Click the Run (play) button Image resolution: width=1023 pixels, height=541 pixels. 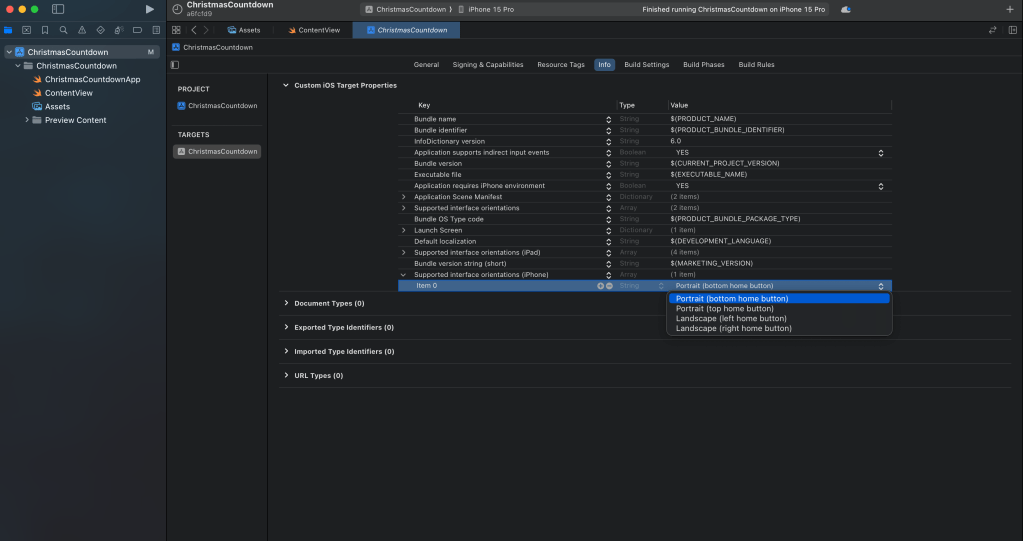point(150,9)
